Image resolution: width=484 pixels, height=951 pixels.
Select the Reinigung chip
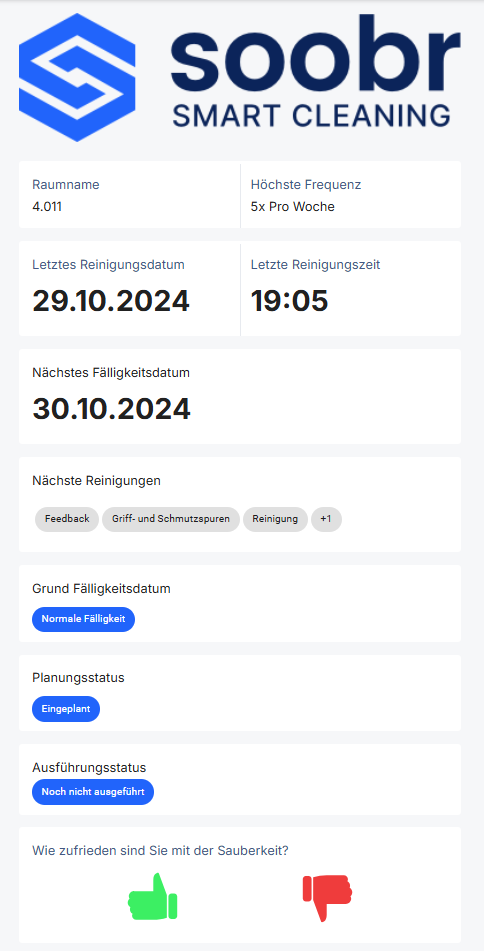(275, 519)
